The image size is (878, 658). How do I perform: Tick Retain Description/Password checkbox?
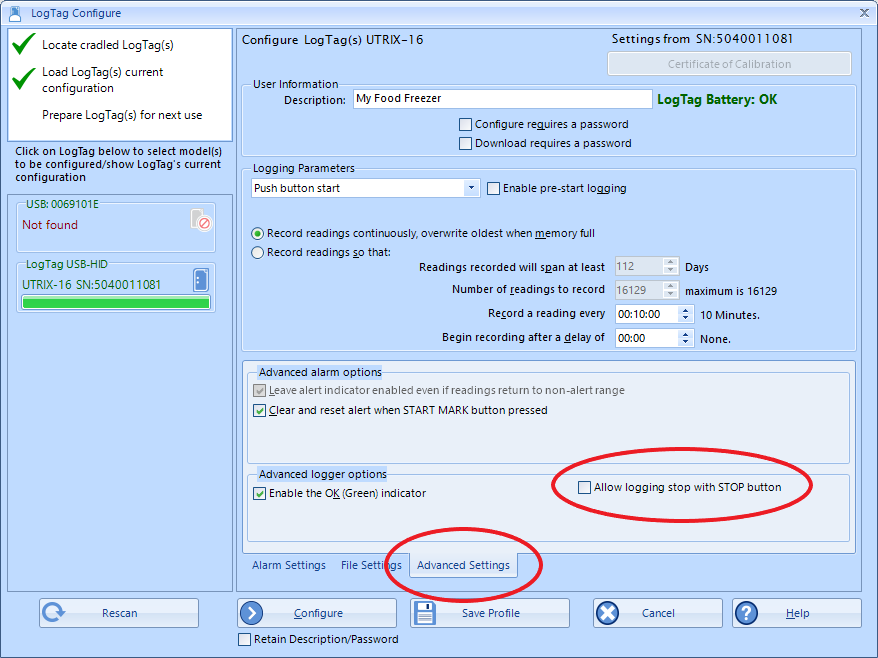[x=245, y=640]
